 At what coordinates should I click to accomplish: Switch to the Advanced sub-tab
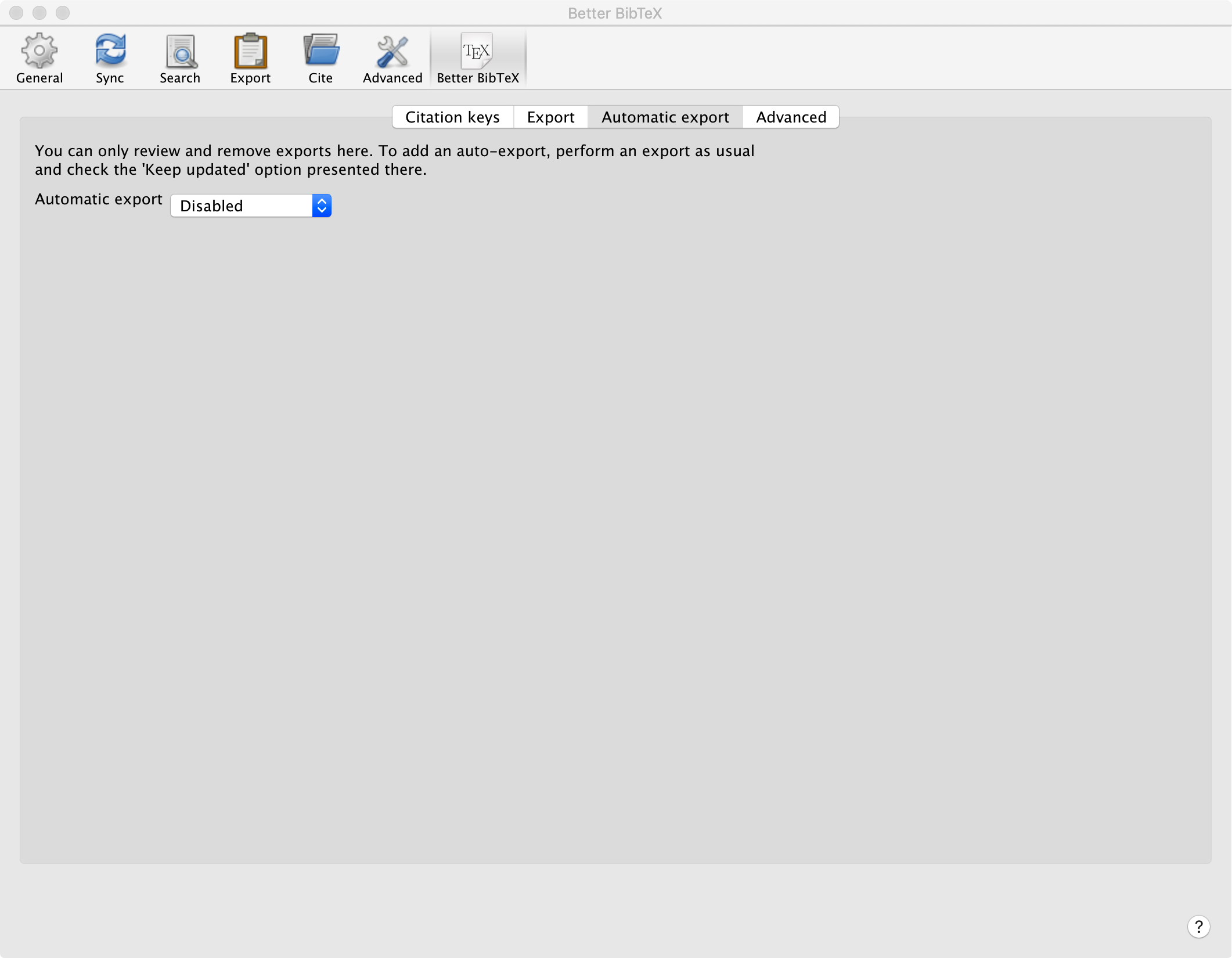tap(791, 117)
